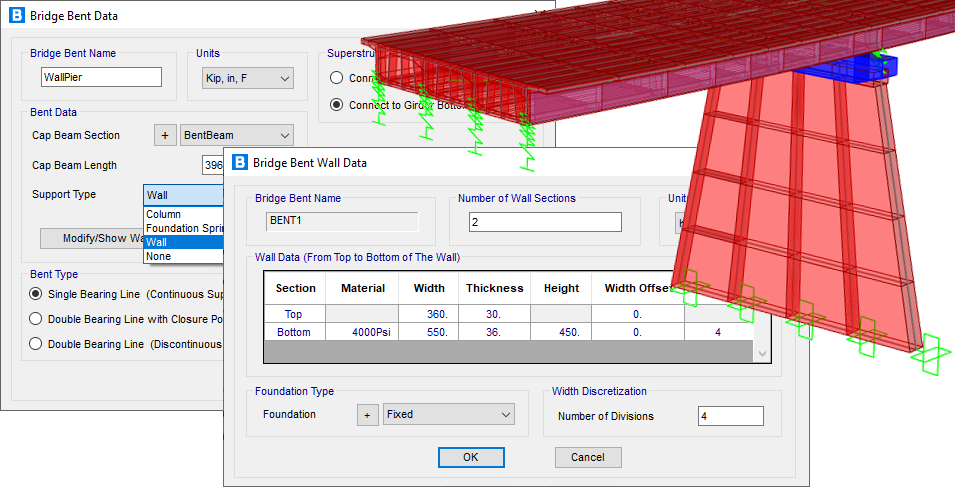
Task: Select Double Bearing Line with Closure Pour option
Action: [37, 319]
